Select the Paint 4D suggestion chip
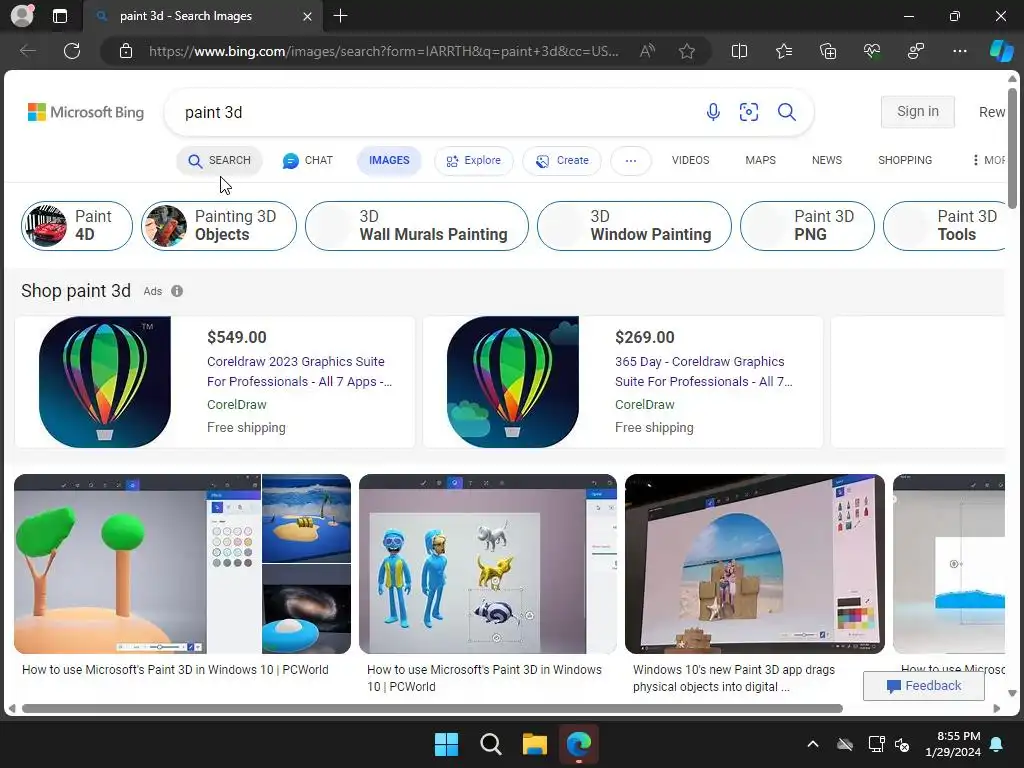The image size is (1024, 768). click(x=76, y=226)
